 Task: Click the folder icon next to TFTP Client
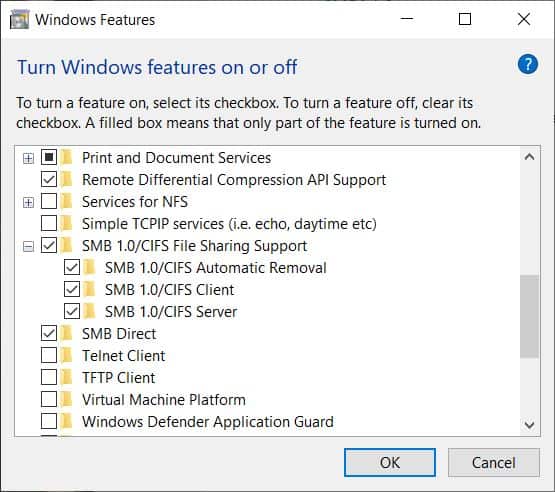pyautogui.click(x=66, y=377)
